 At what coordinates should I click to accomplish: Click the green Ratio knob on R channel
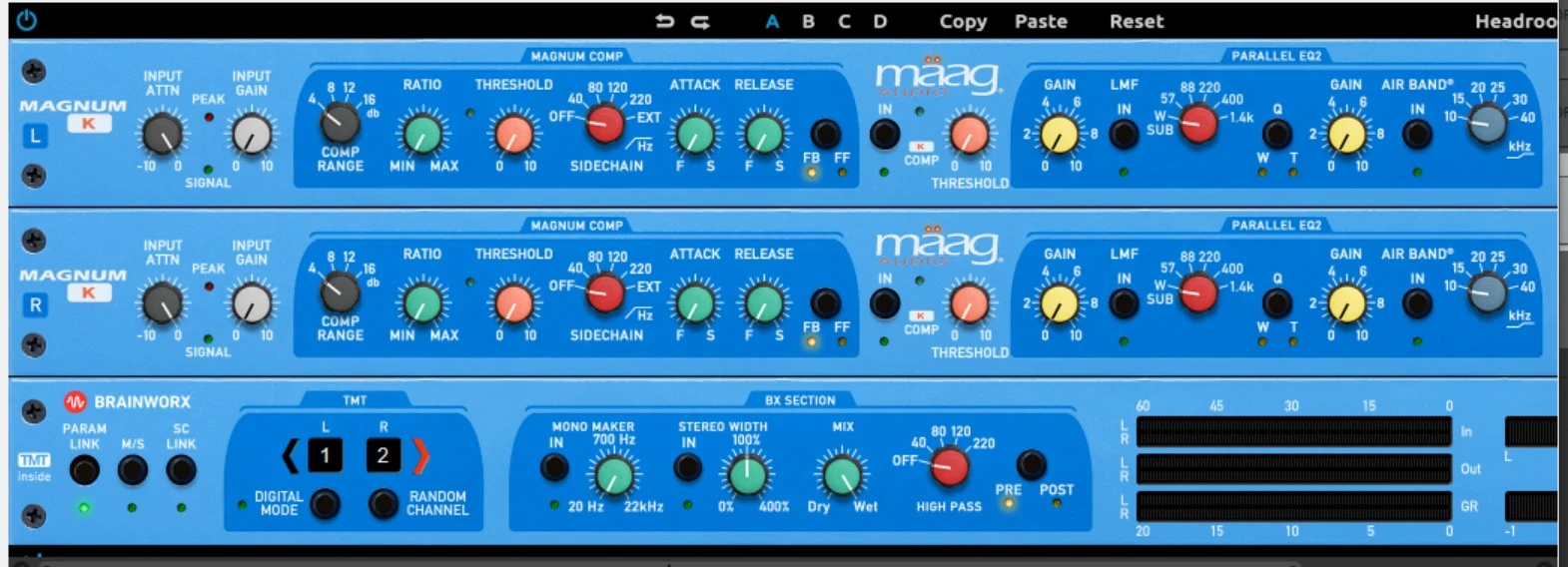pos(422,303)
